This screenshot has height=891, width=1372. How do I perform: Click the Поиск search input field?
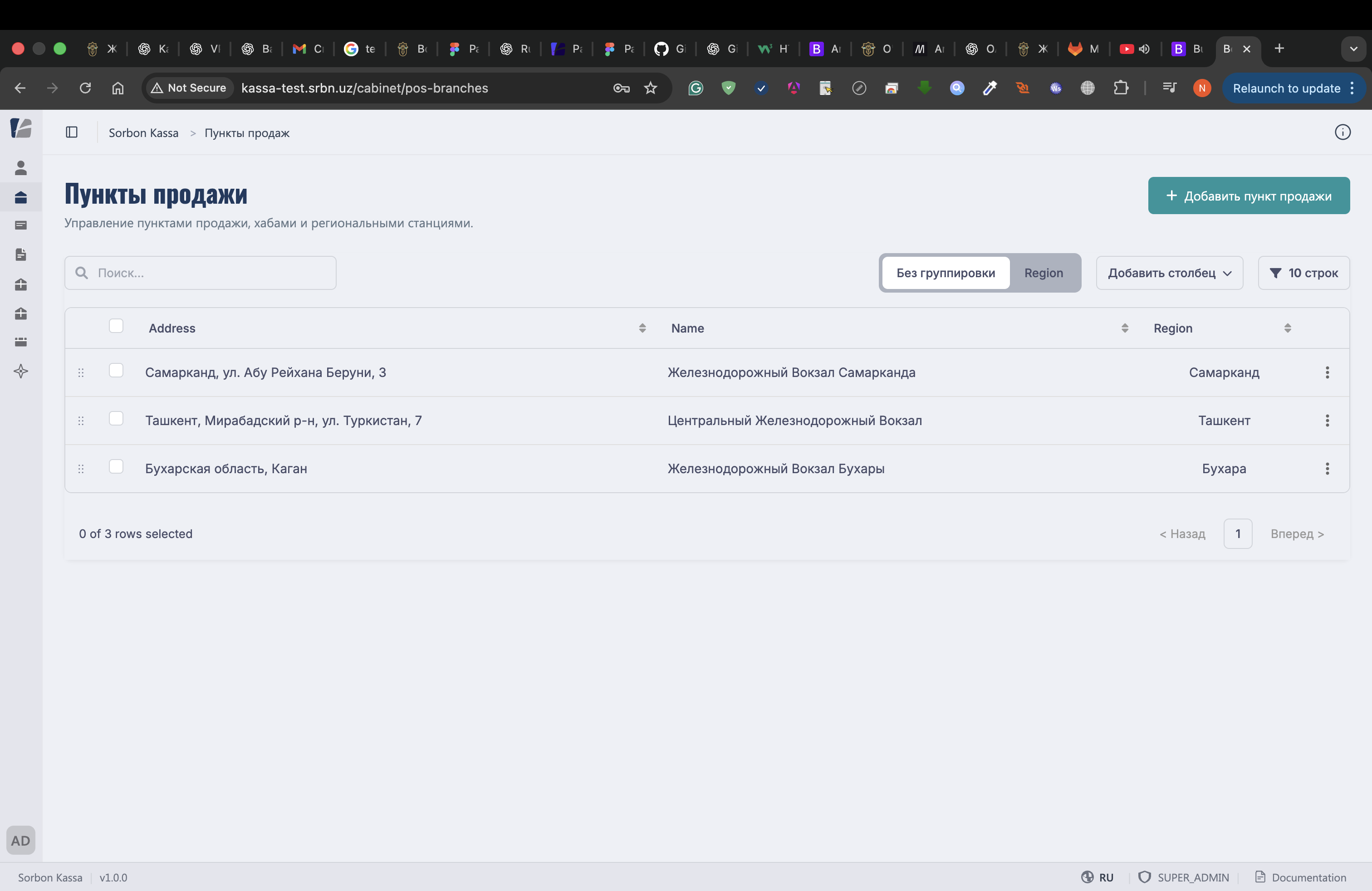(201, 273)
